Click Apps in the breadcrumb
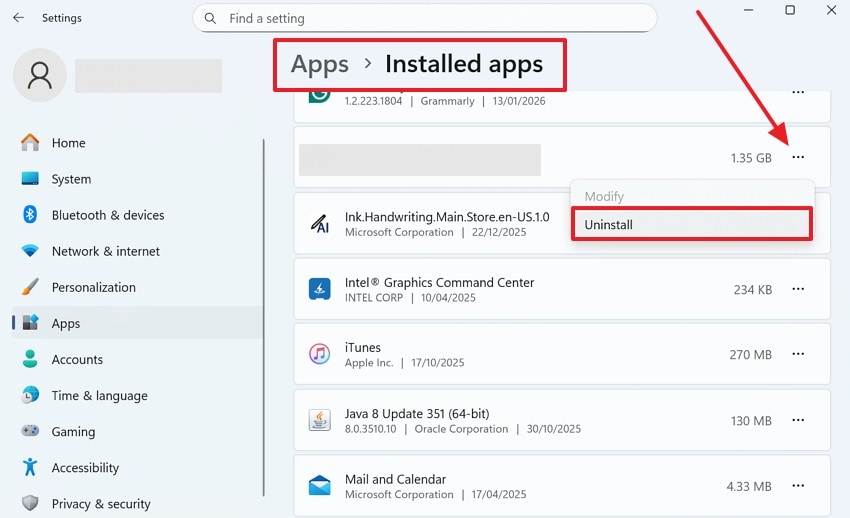Screen dimensions: 850x518 pyautogui.click(x=320, y=64)
